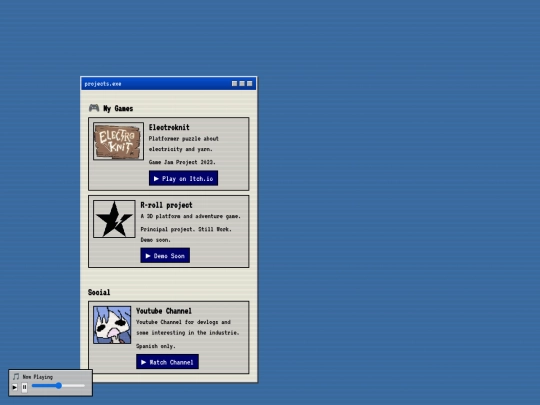This screenshot has height=405, width=540.
Task: Click last window control in projects.exe title bar
Action: point(250,83)
